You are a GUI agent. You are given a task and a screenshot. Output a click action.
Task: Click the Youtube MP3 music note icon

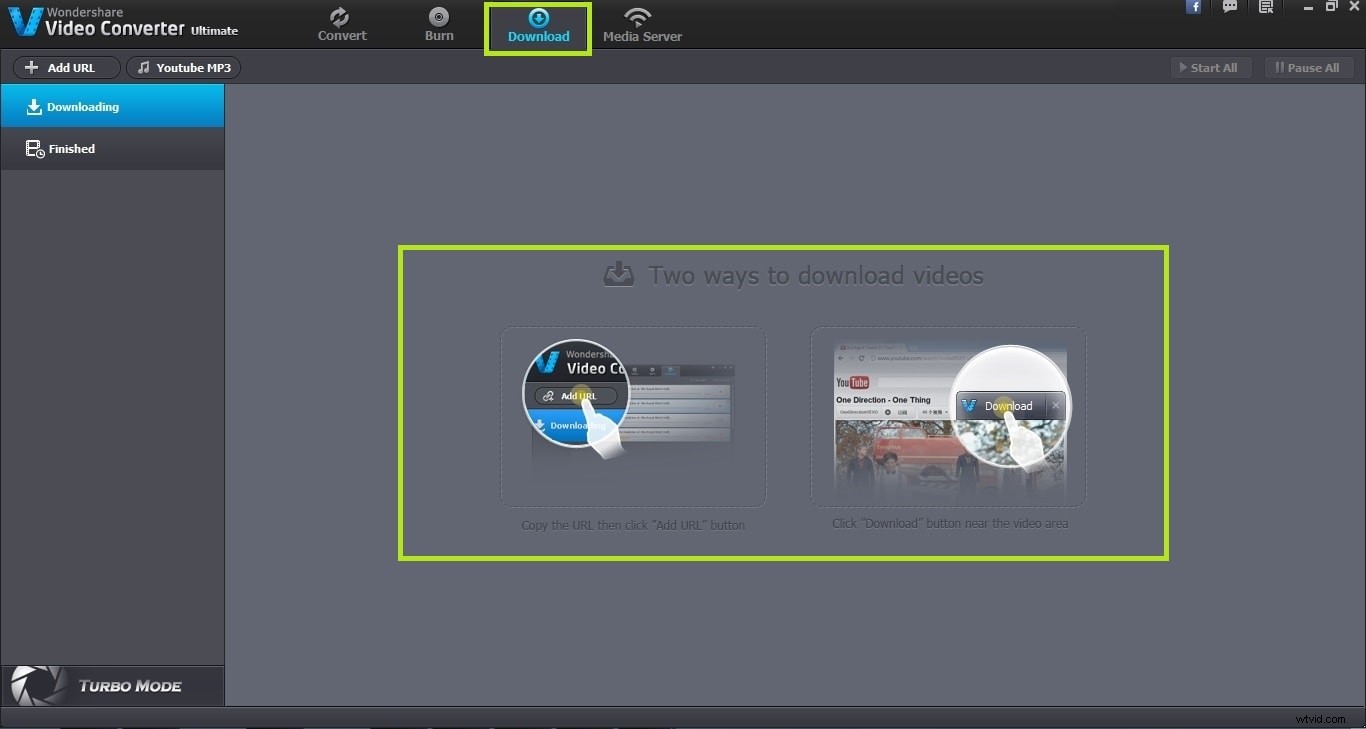click(x=143, y=67)
